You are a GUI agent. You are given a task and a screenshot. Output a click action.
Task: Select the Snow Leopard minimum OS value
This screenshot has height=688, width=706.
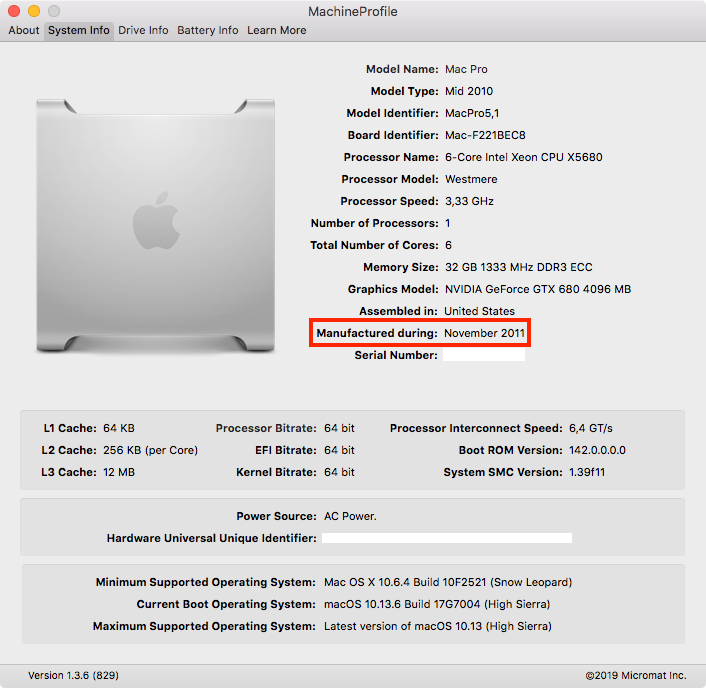pyautogui.click(x=448, y=583)
